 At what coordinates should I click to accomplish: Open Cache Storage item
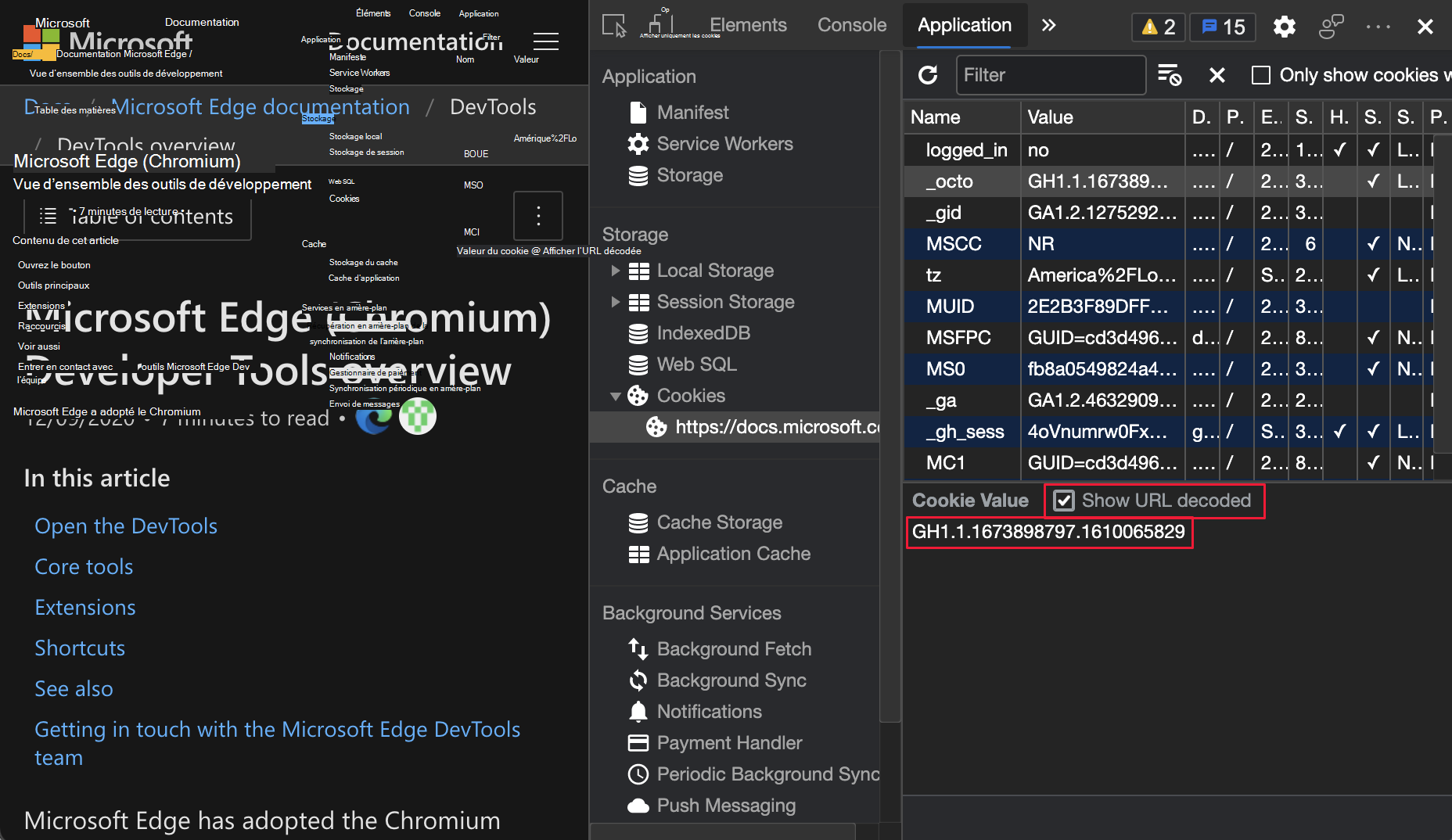click(x=719, y=522)
